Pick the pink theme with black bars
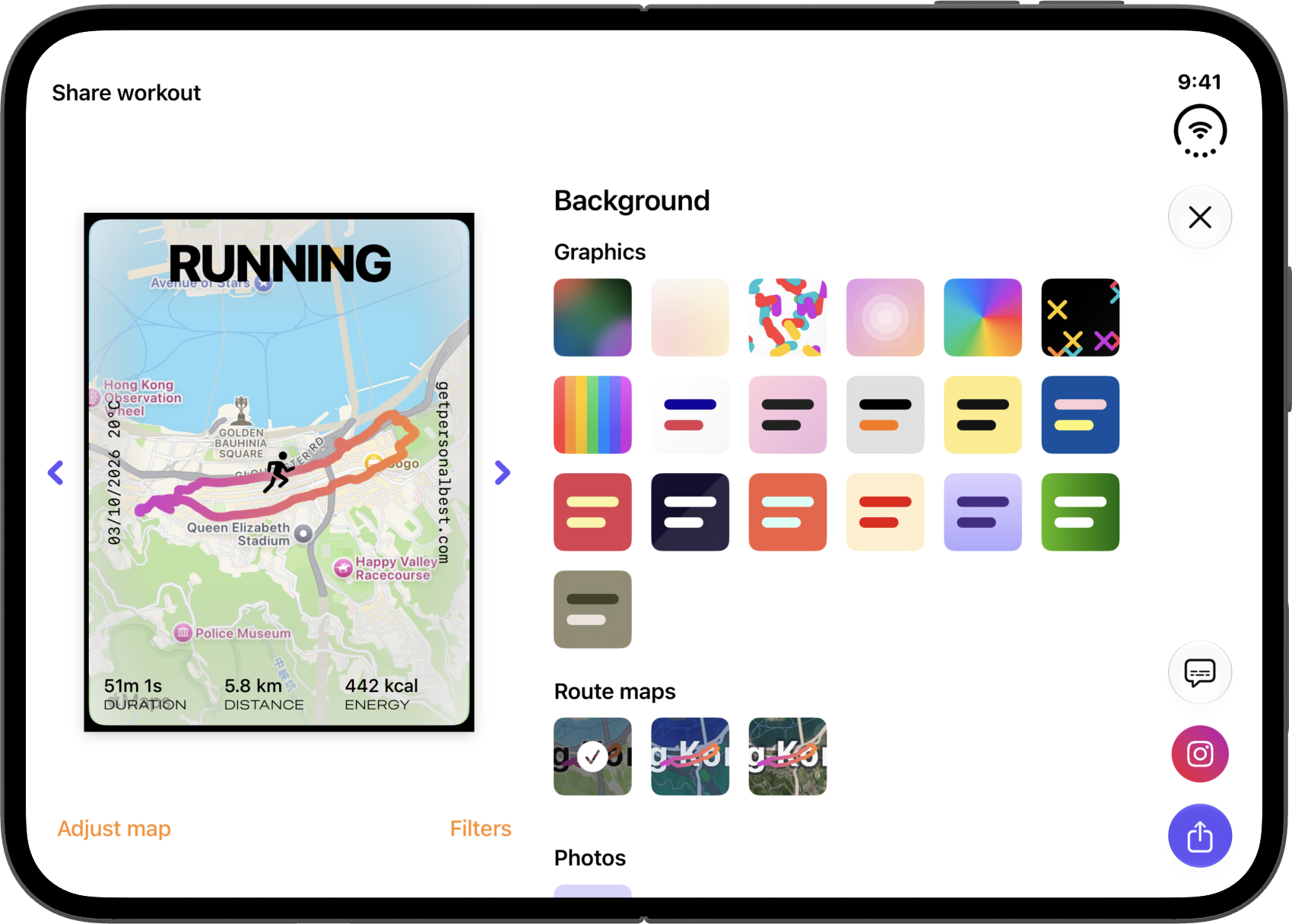 (788, 414)
